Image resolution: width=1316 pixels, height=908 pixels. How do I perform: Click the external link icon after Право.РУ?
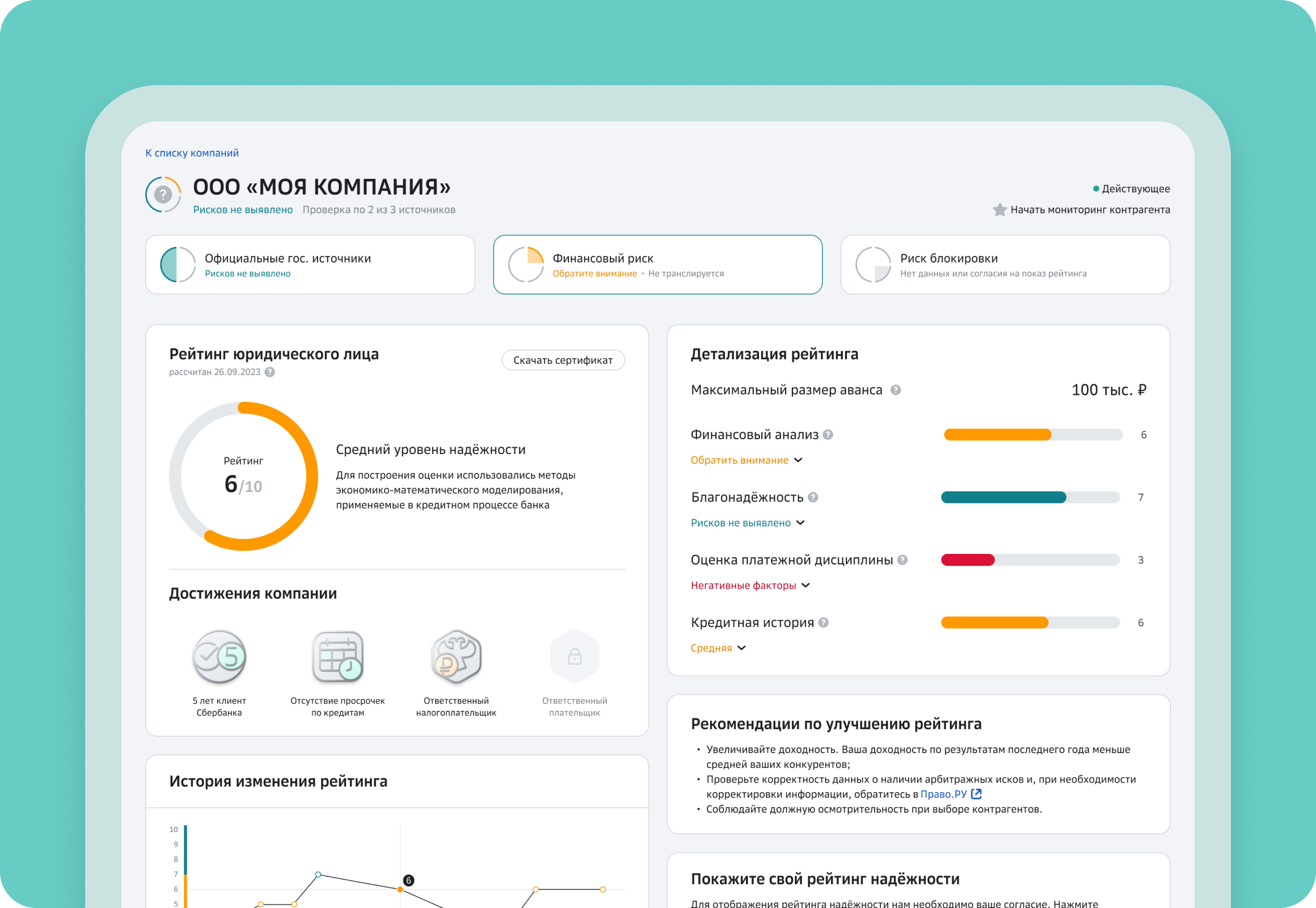point(976,794)
